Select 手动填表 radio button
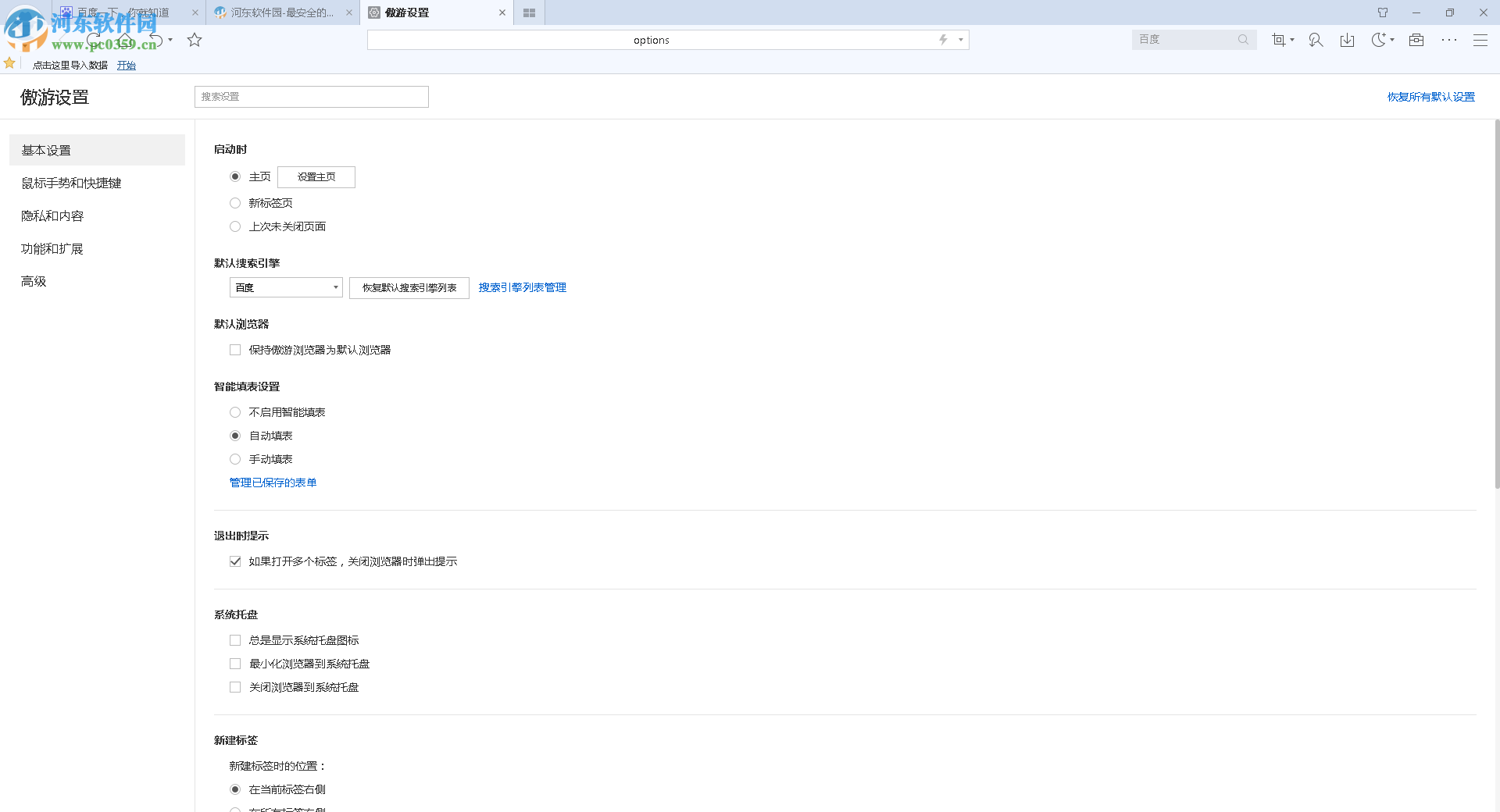1500x812 pixels. click(x=235, y=459)
